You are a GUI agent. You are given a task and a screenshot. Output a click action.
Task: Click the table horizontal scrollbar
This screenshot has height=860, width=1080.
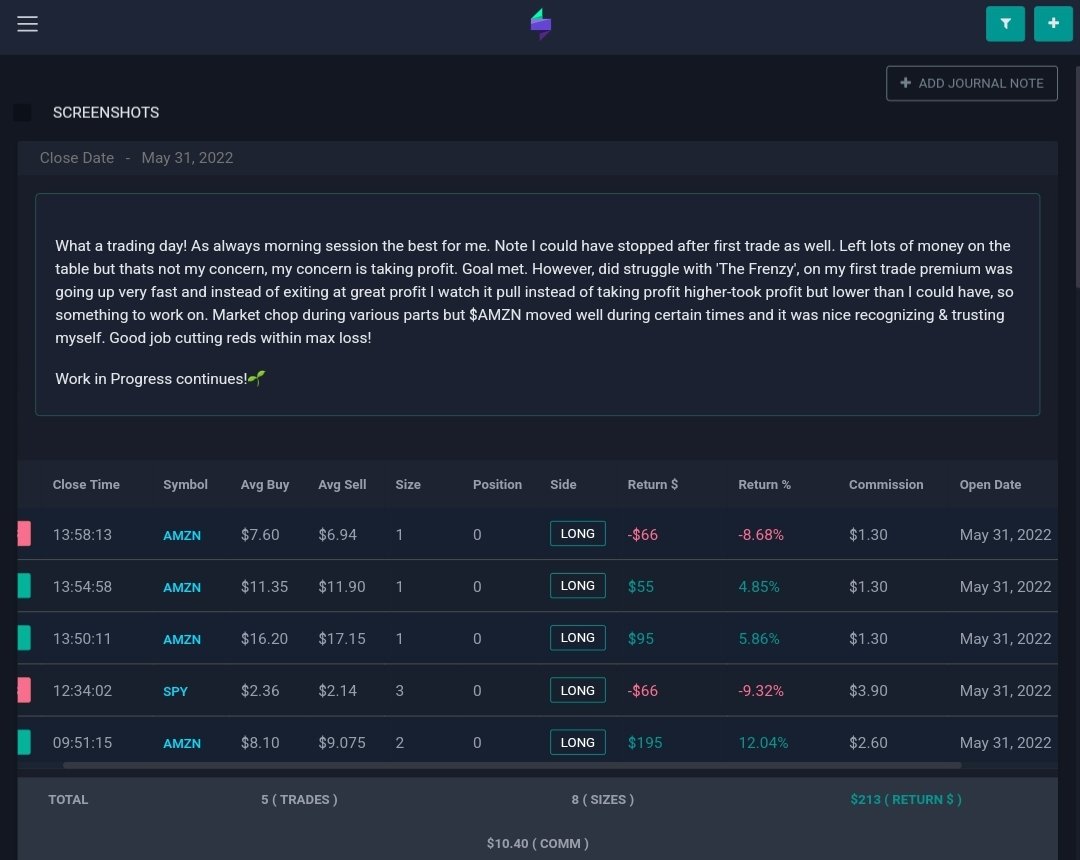click(512, 765)
